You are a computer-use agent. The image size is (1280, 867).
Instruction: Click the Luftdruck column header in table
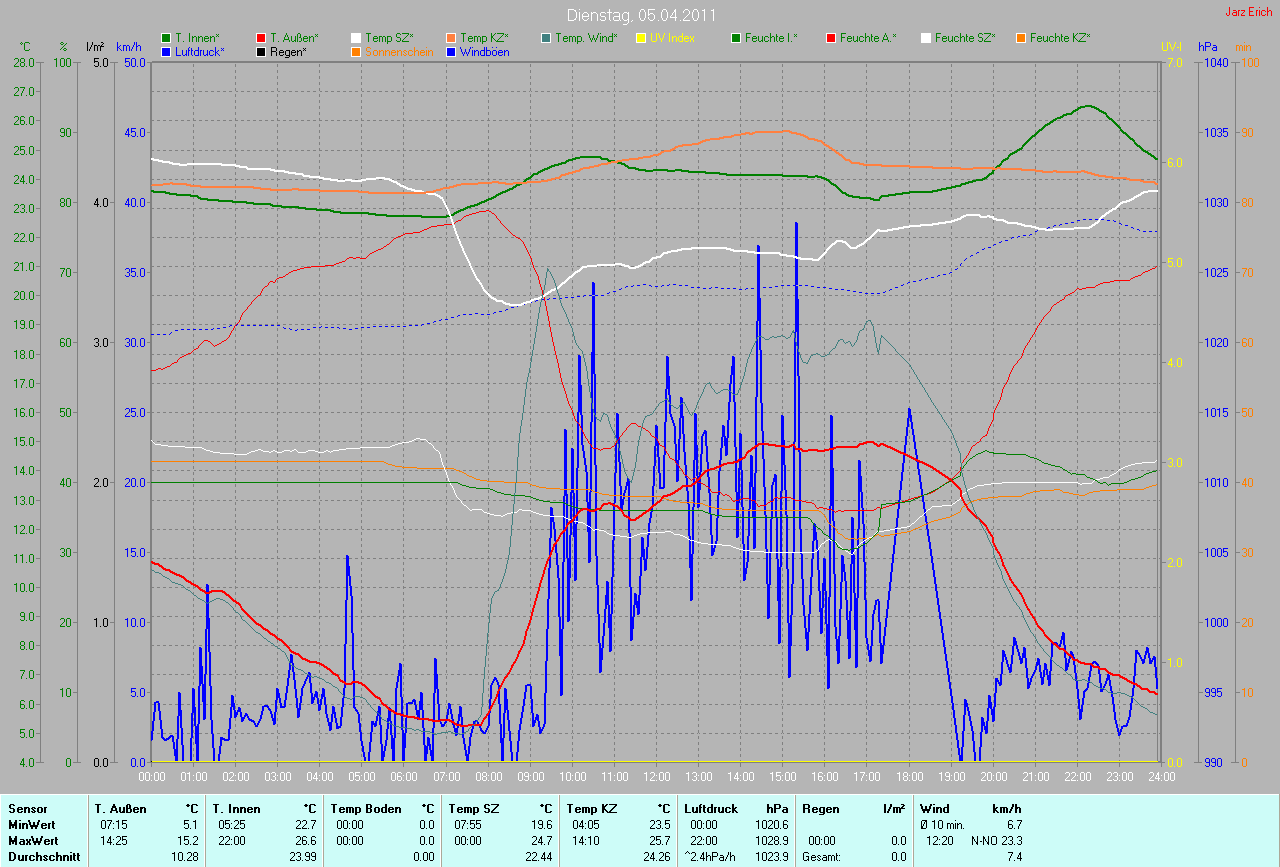(710, 809)
